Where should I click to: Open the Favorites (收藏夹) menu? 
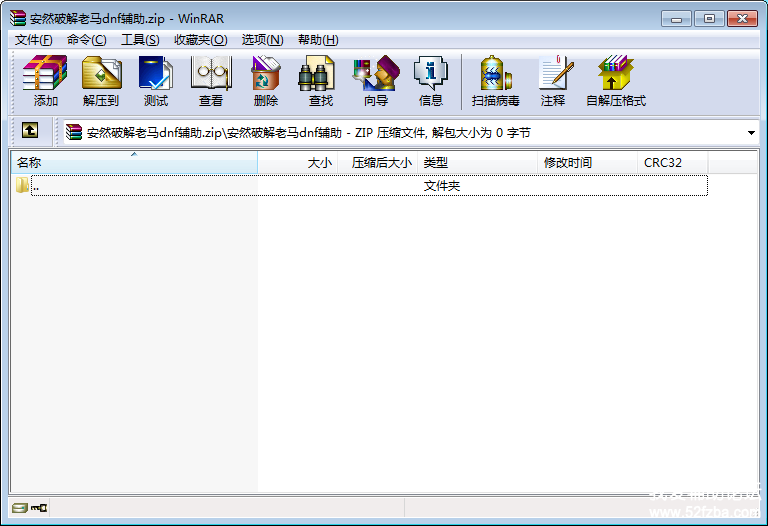tap(201, 40)
